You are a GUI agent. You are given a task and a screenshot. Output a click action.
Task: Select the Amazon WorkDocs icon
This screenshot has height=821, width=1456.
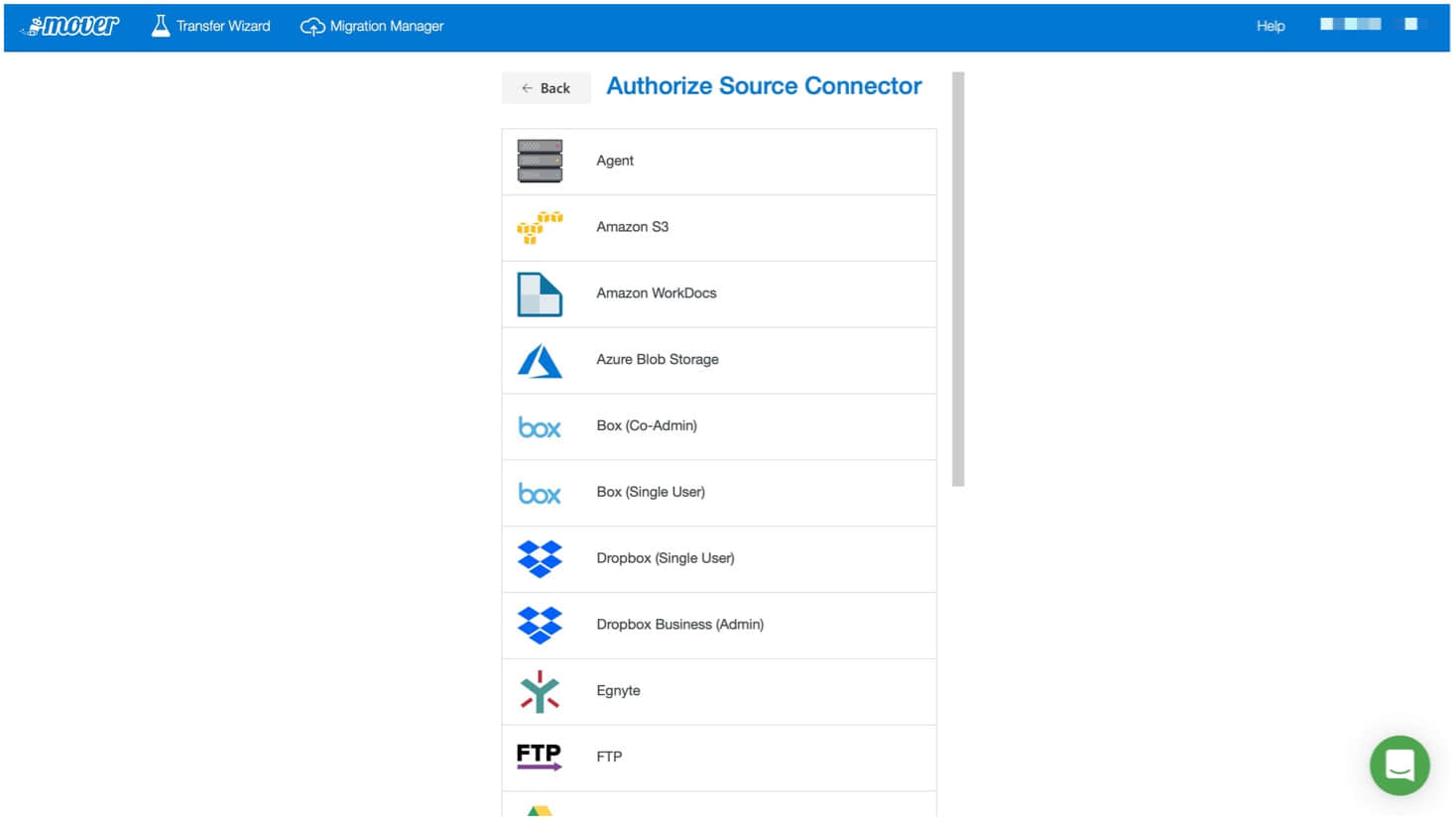540,293
